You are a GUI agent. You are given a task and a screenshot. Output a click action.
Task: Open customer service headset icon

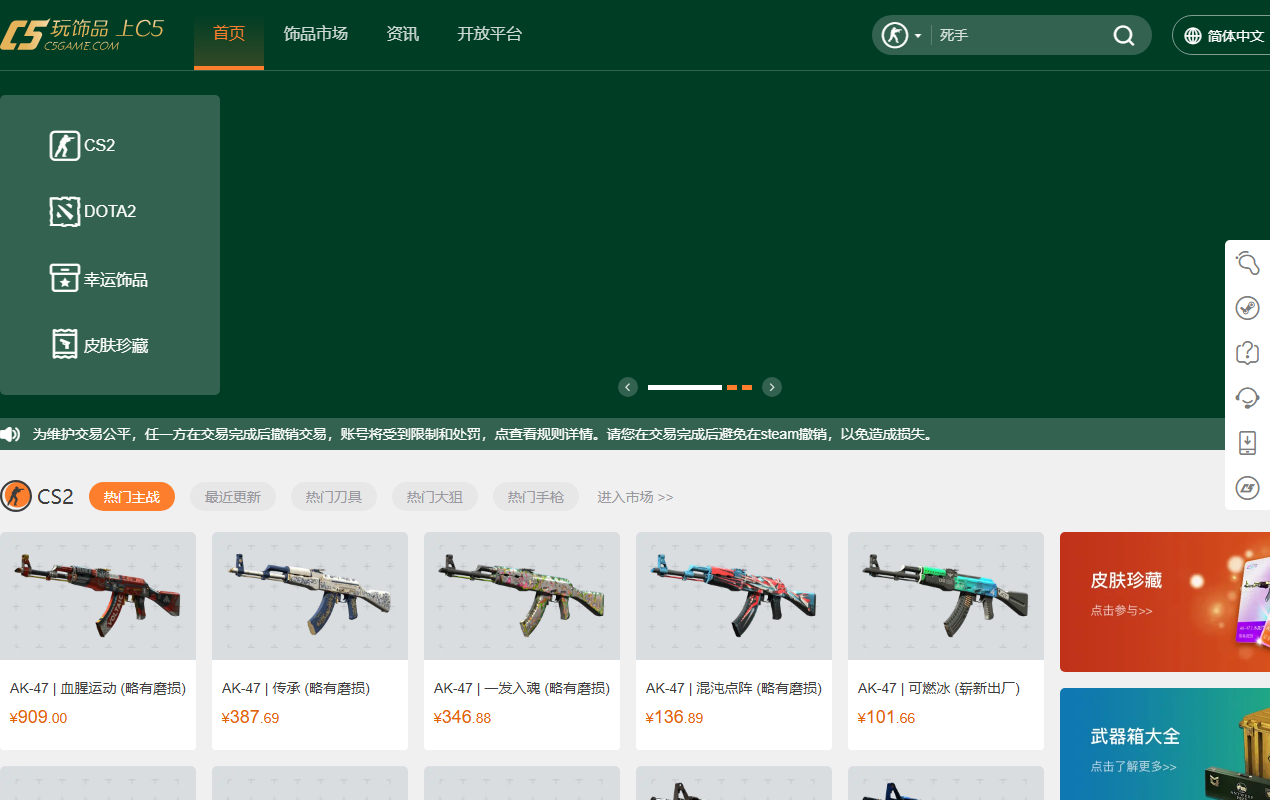[1247, 397]
